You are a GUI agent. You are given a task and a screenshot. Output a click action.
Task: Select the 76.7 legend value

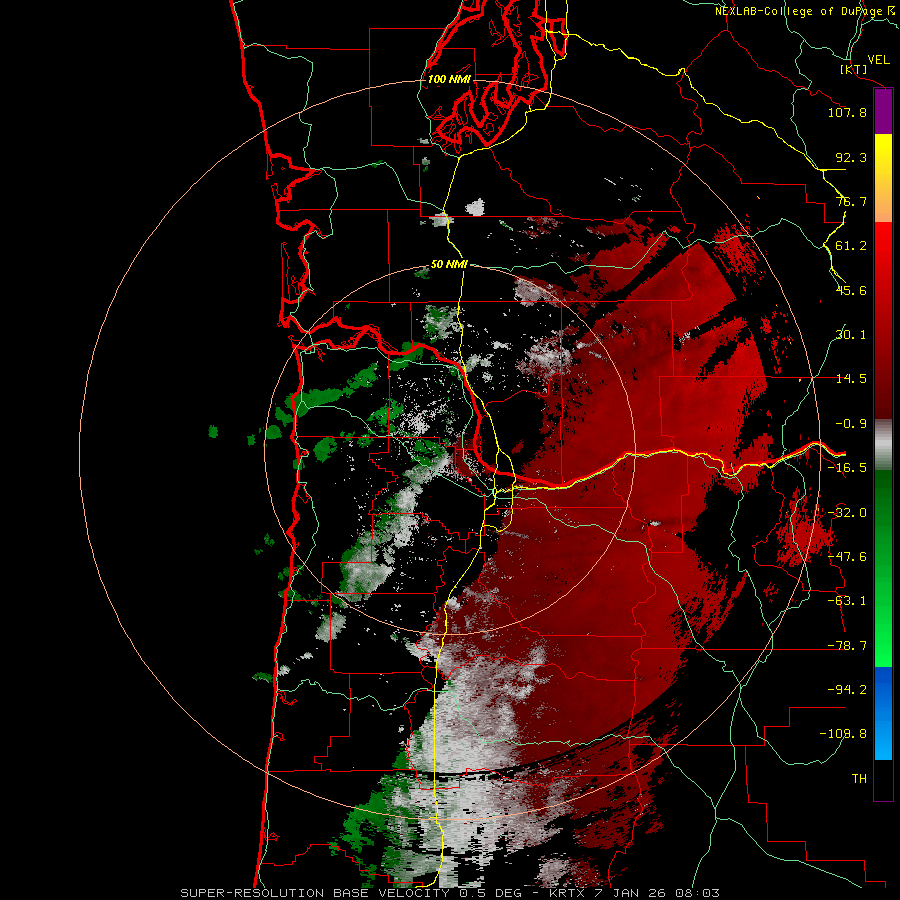click(851, 201)
